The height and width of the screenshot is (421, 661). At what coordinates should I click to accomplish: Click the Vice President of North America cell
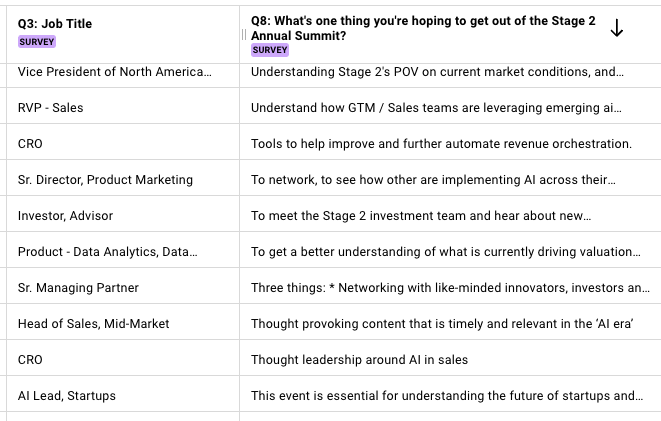coord(115,72)
